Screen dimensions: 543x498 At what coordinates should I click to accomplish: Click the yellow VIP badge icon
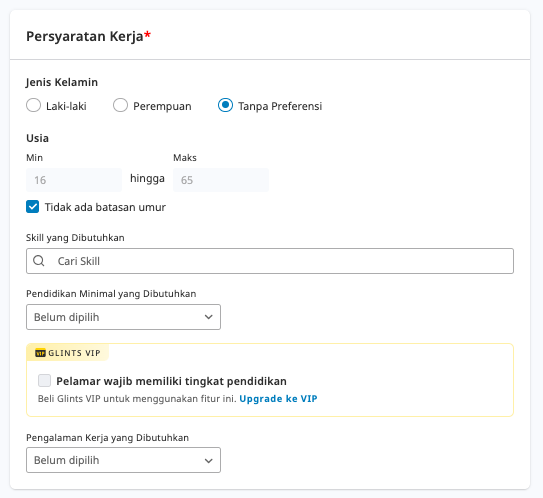[x=41, y=353]
